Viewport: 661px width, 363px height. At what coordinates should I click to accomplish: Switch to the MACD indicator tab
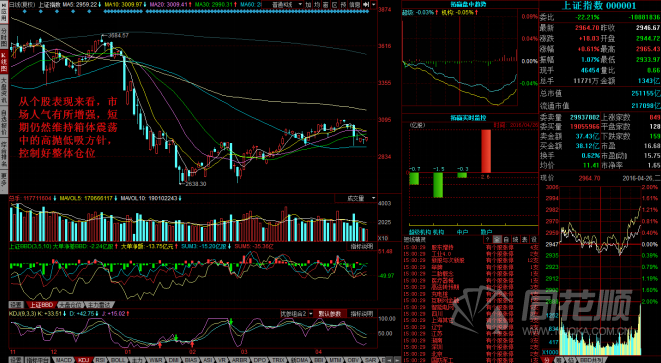coord(64,360)
